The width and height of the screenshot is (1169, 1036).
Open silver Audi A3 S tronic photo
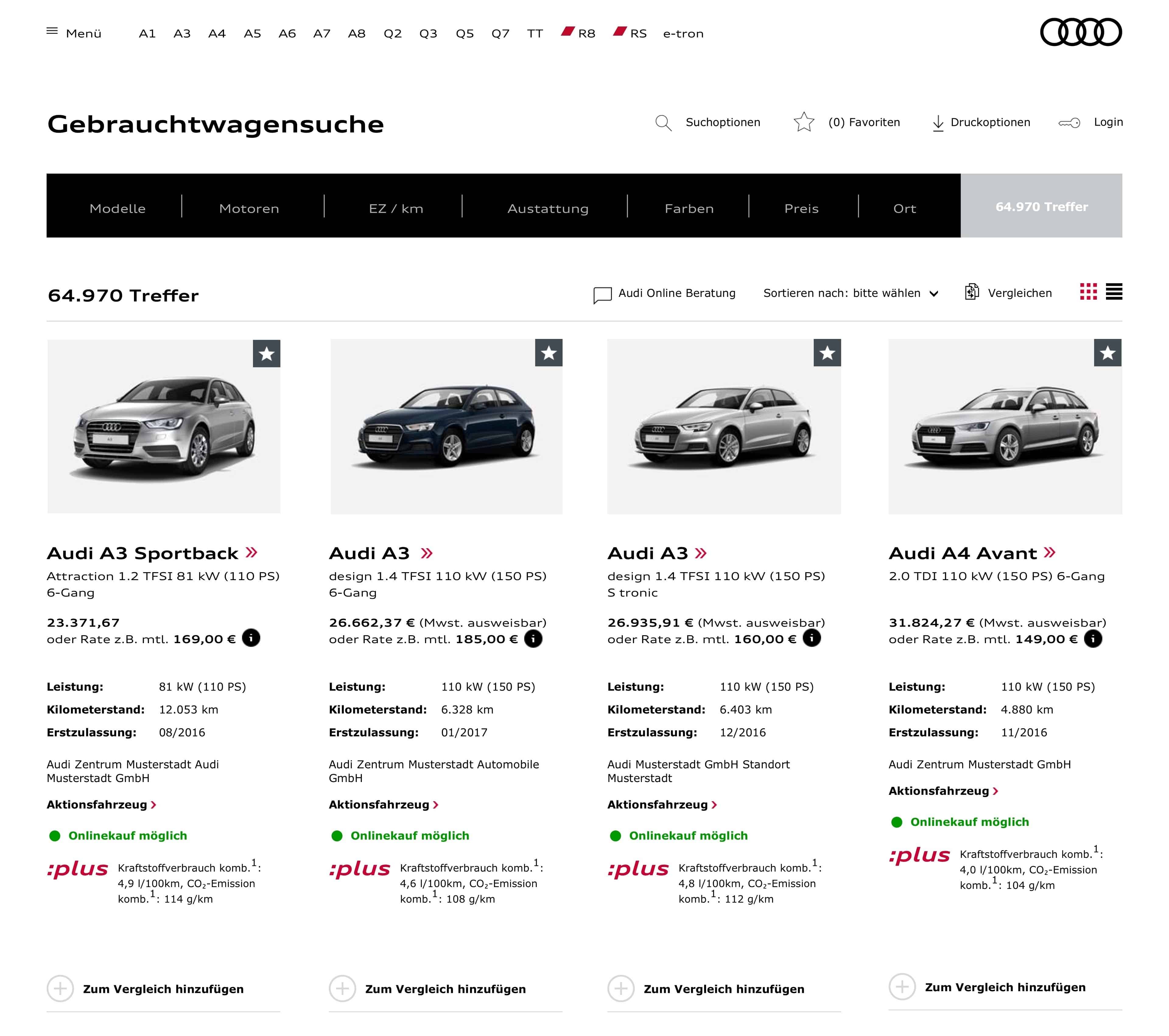click(724, 426)
